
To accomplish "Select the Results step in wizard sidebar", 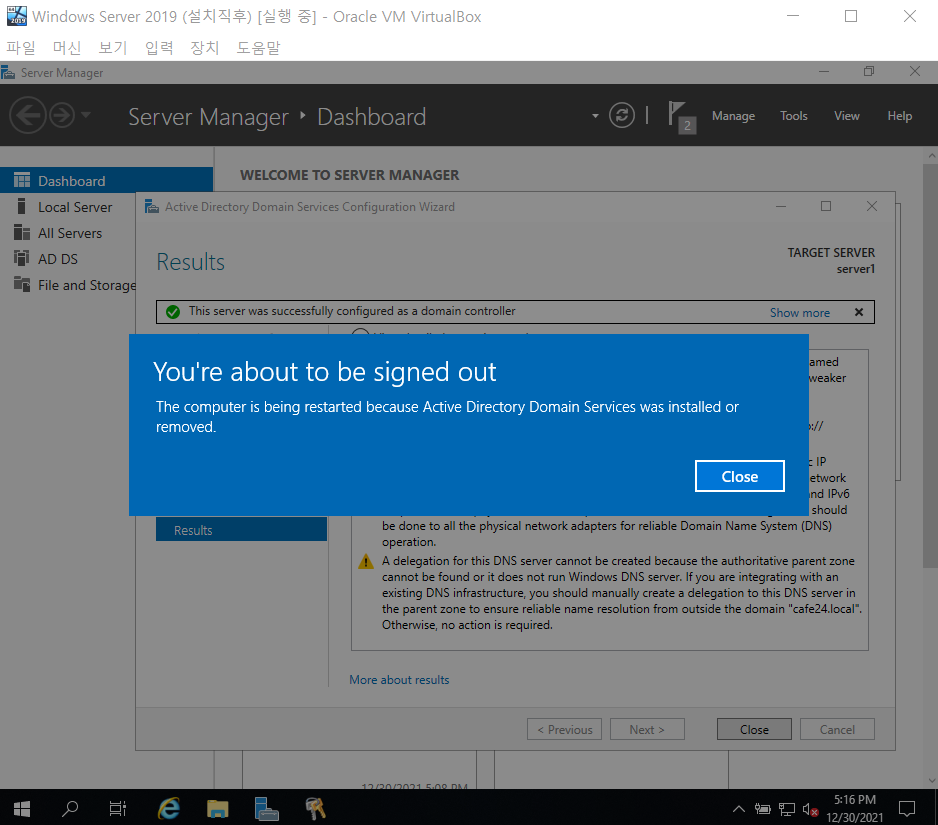I will pyautogui.click(x=241, y=530).
